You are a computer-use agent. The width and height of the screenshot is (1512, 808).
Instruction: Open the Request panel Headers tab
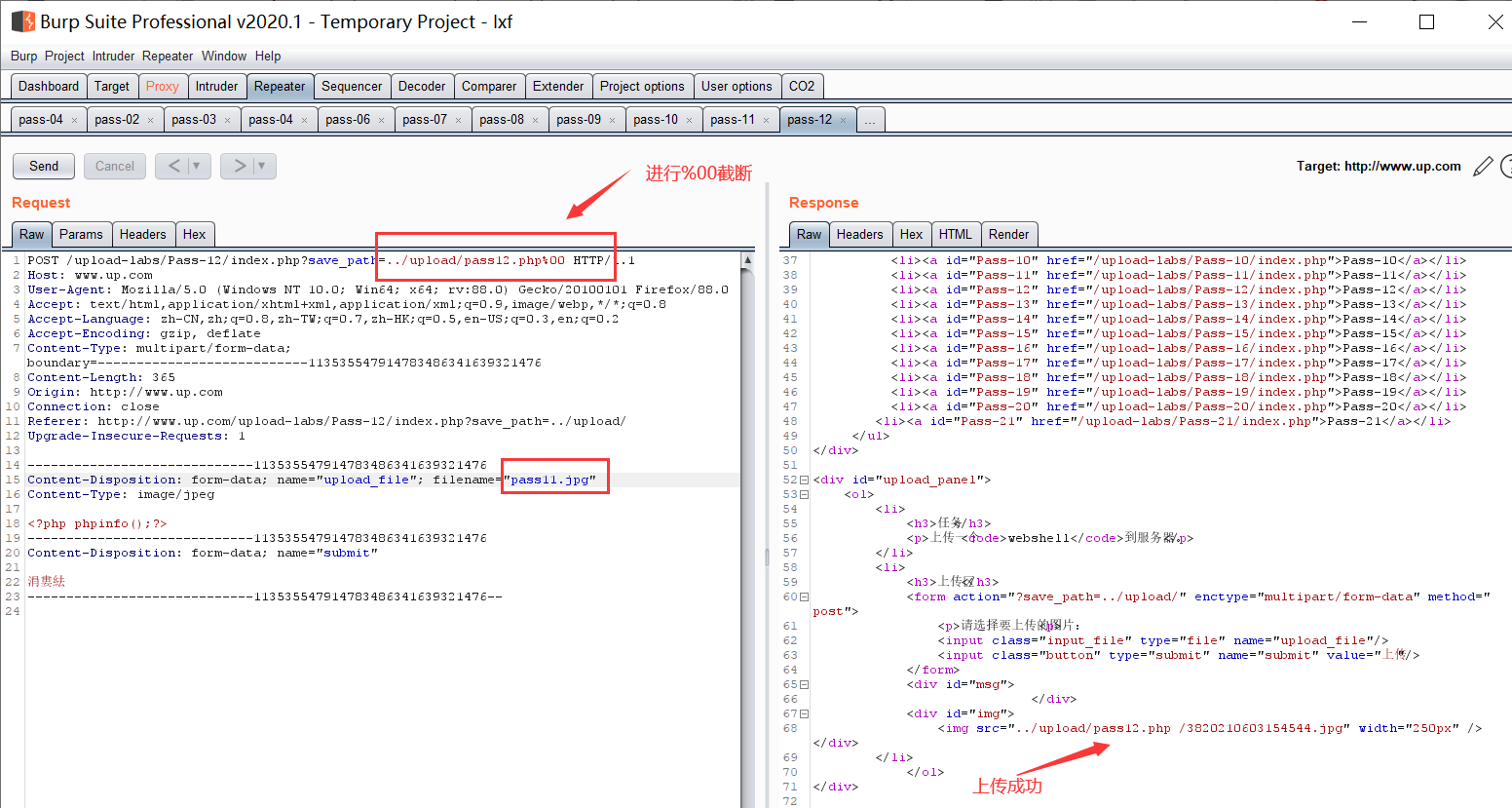(143, 234)
